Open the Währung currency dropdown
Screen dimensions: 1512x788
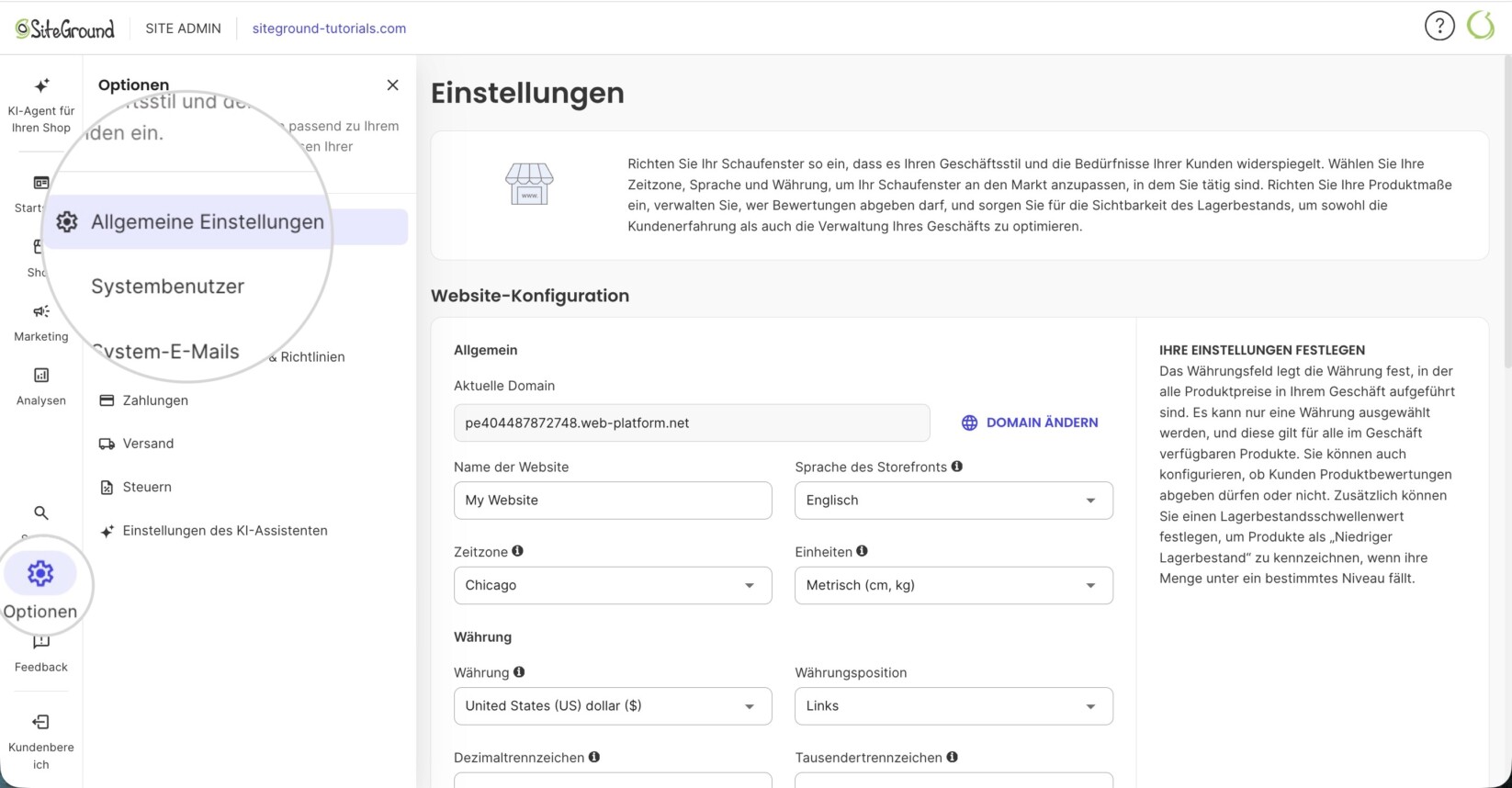pos(613,706)
